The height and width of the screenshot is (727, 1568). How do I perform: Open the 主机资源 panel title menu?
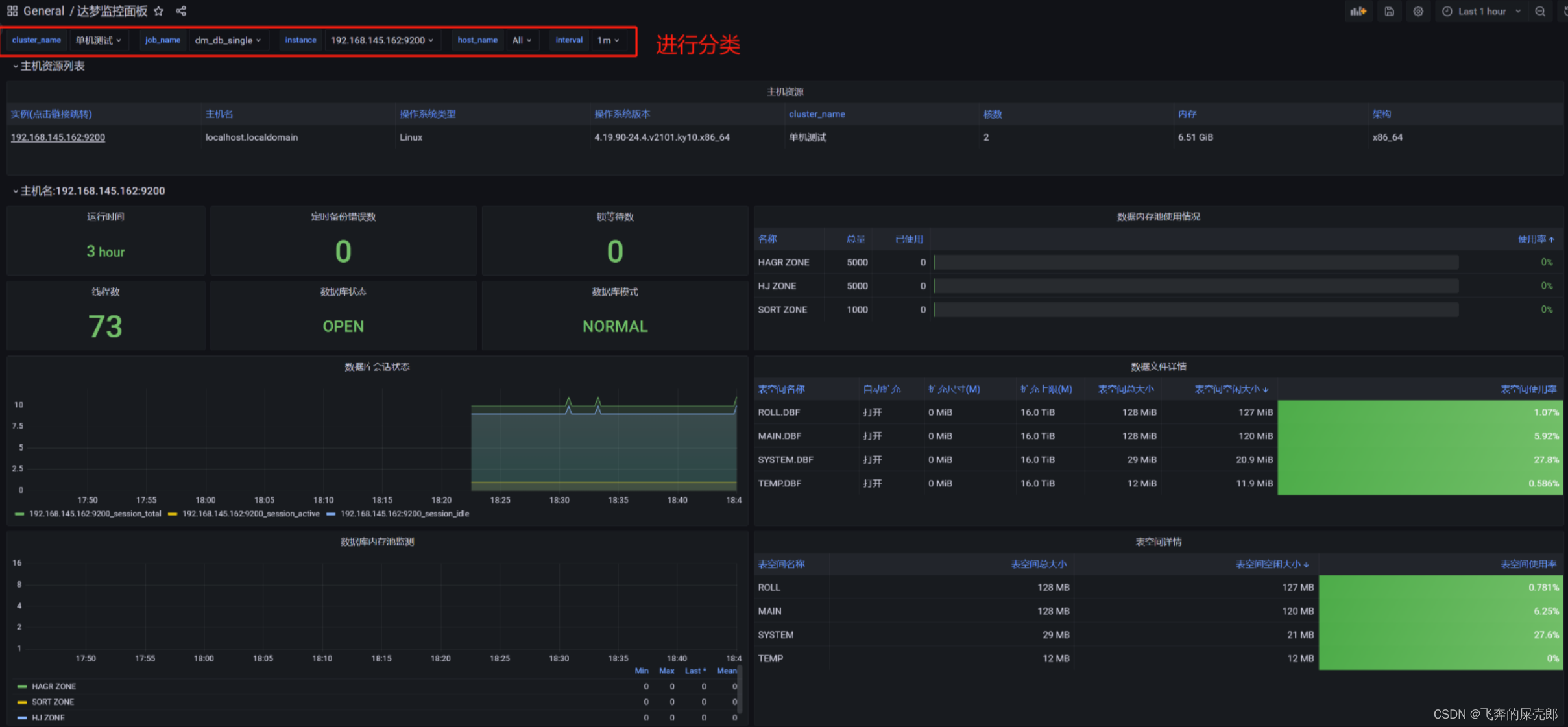785,92
